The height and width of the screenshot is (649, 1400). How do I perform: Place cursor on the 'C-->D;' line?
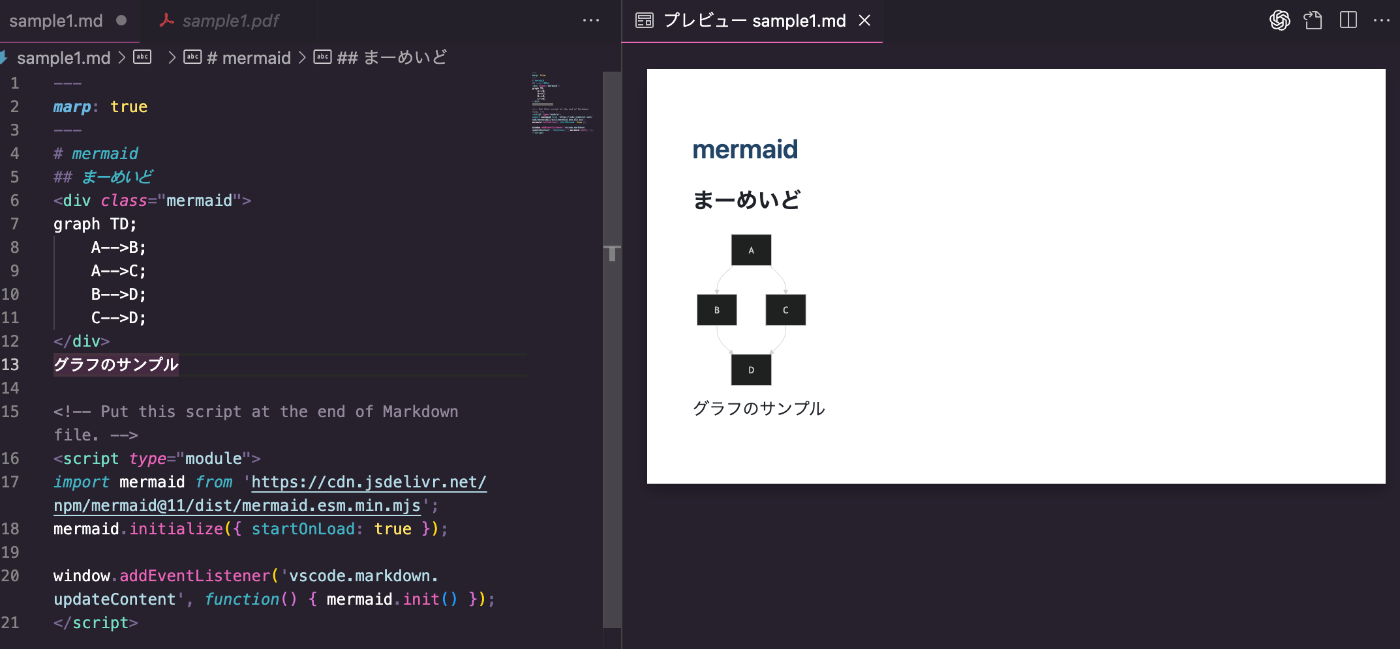[119, 318]
